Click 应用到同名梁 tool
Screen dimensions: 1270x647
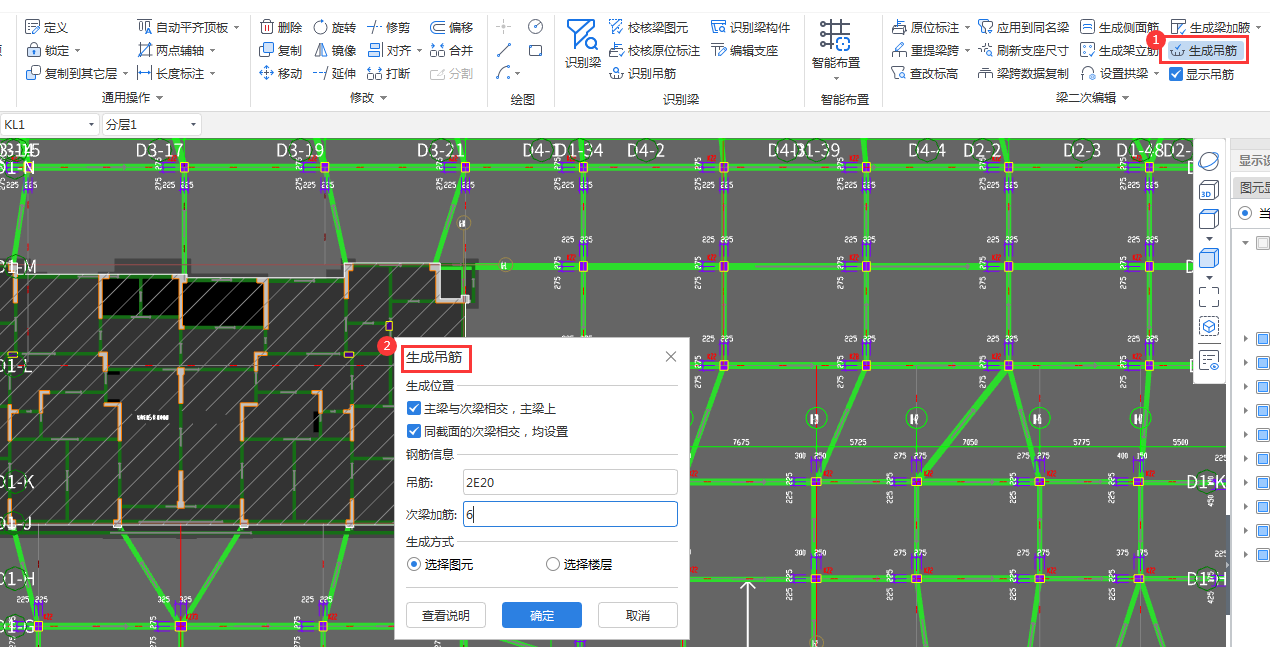tap(1023, 27)
